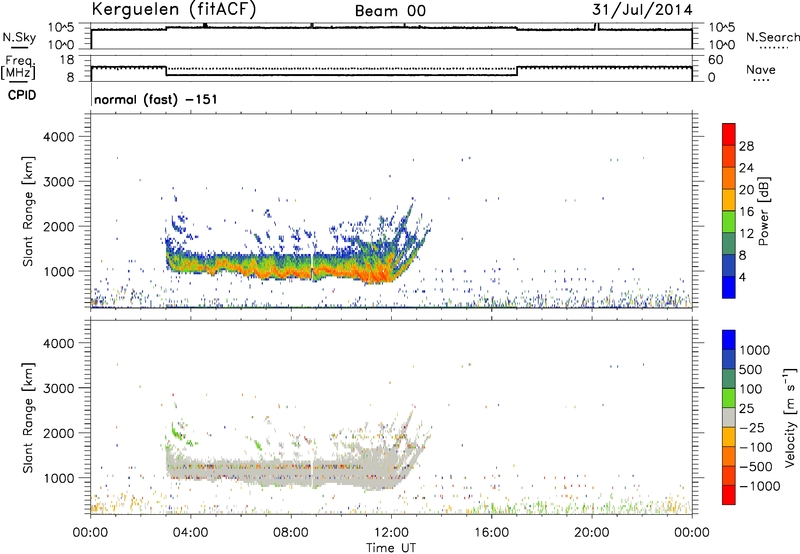The image size is (800, 554).
Task: Click the frequency step-down near 03:00
Action: point(166,71)
